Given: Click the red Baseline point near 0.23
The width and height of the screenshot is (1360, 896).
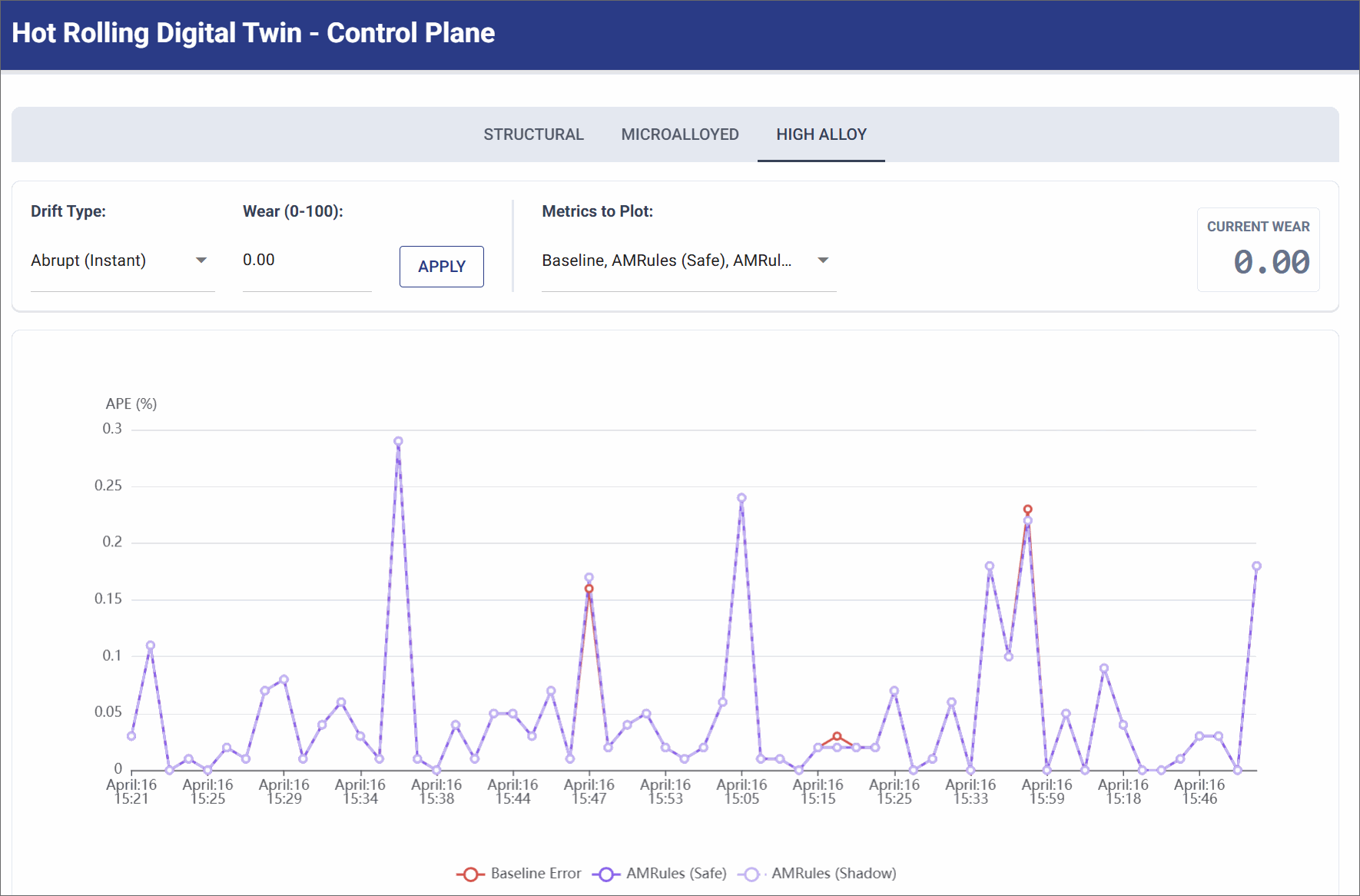Looking at the screenshot, I should 1027,509.
